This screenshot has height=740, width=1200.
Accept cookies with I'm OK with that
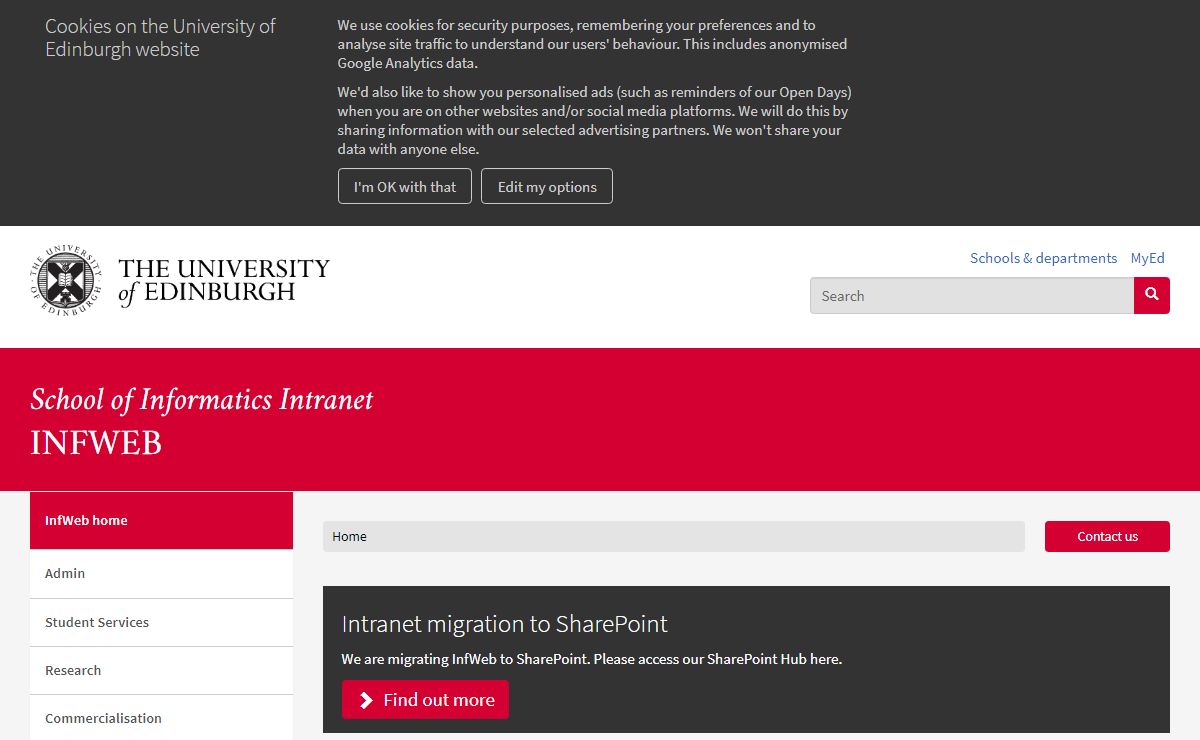[405, 186]
